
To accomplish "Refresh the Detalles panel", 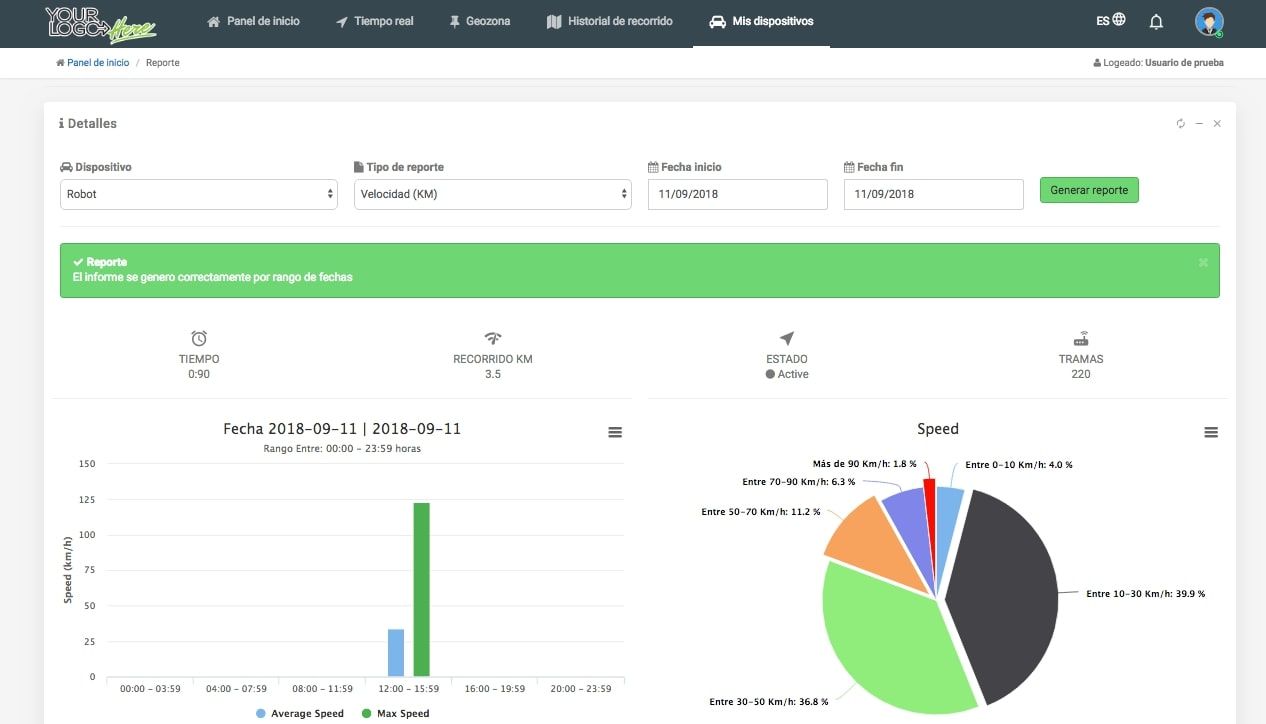I will [1180, 124].
